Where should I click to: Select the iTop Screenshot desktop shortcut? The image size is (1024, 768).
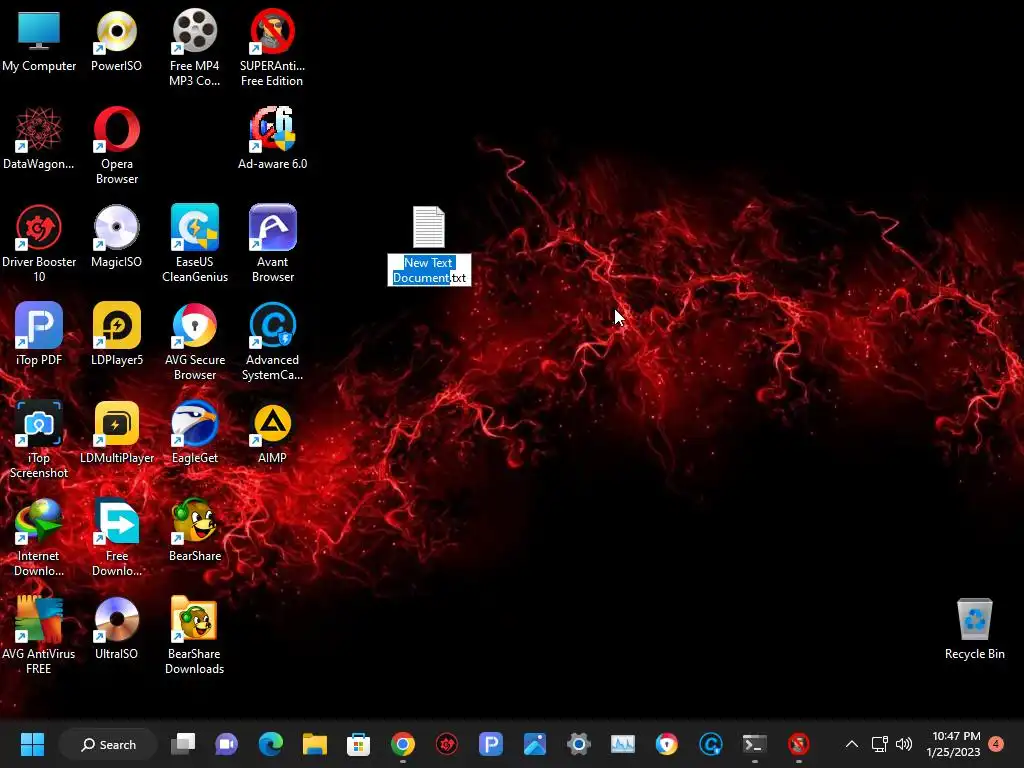click(39, 440)
